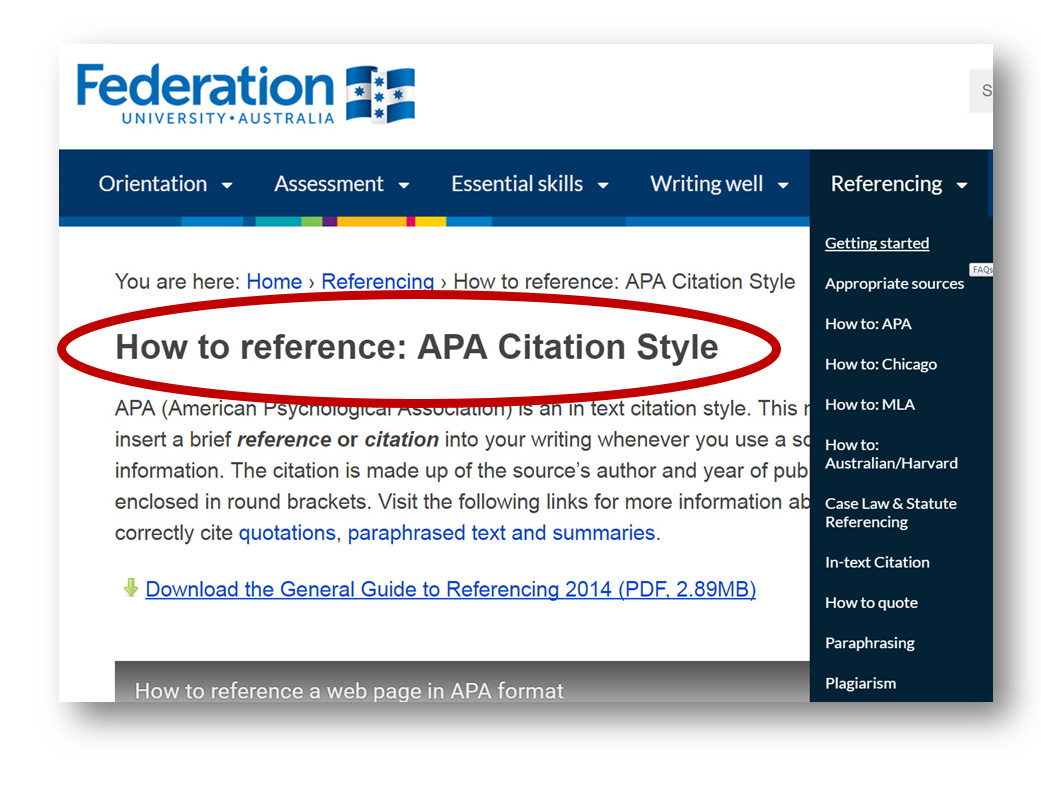
Task: Follow the Referencing breadcrumb link
Action: 378,282
